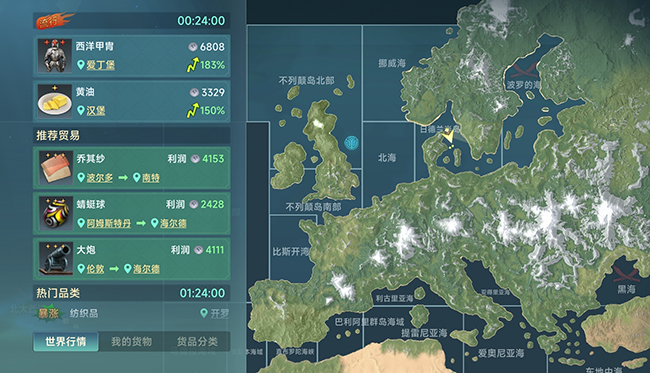Screen dimensions: 650x373
Task: Click the 150% price increase arrow
Action: [193, 111]
